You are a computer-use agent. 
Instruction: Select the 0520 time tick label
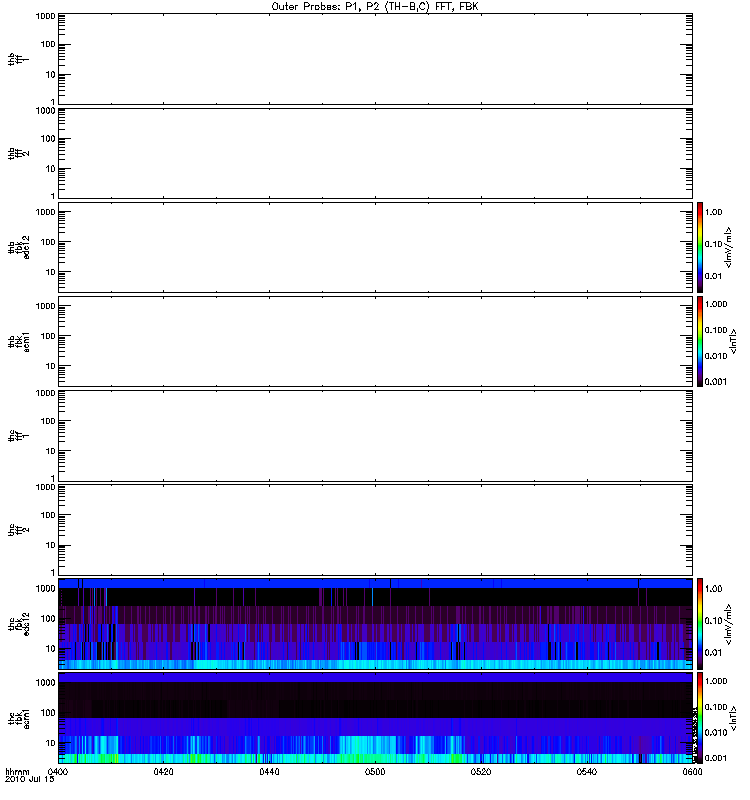(481, 772)
